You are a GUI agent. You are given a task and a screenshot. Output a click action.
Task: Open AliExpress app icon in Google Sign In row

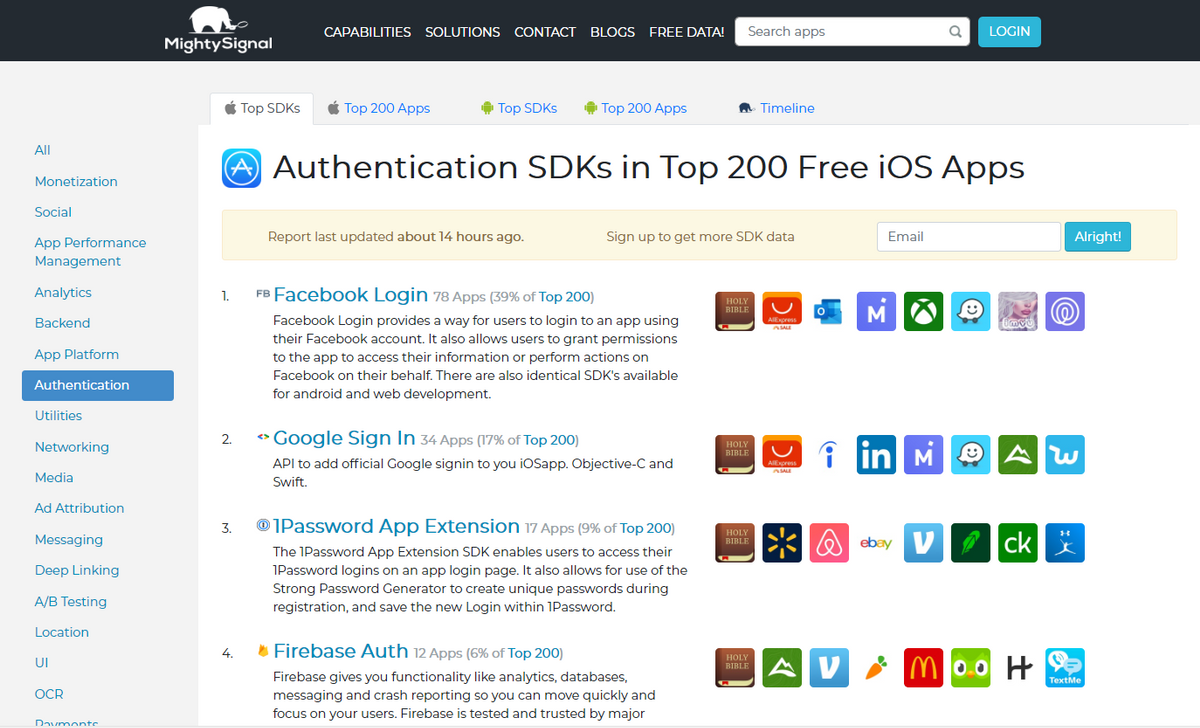[x=782, y=455]
